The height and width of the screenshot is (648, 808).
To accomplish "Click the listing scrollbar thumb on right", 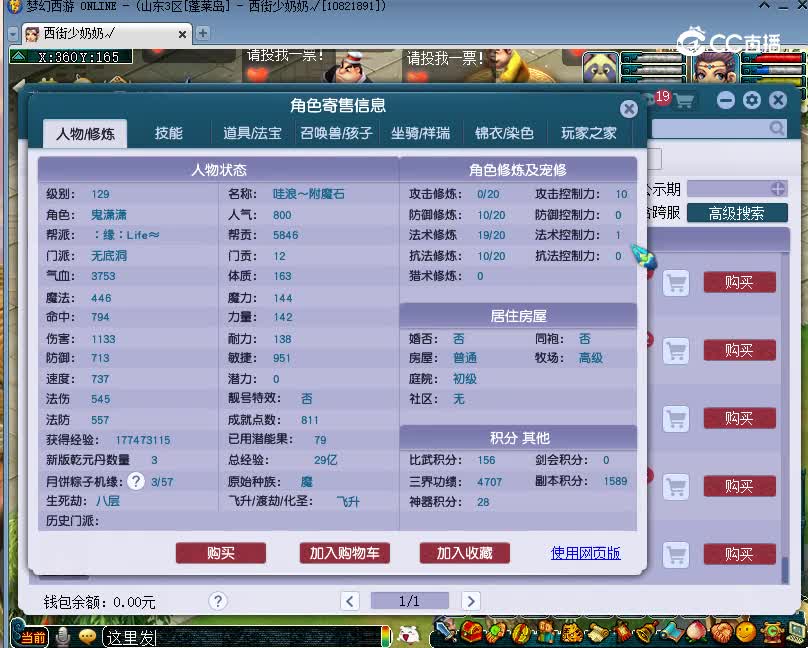I will pyautogui.click(x=785, y=569).
